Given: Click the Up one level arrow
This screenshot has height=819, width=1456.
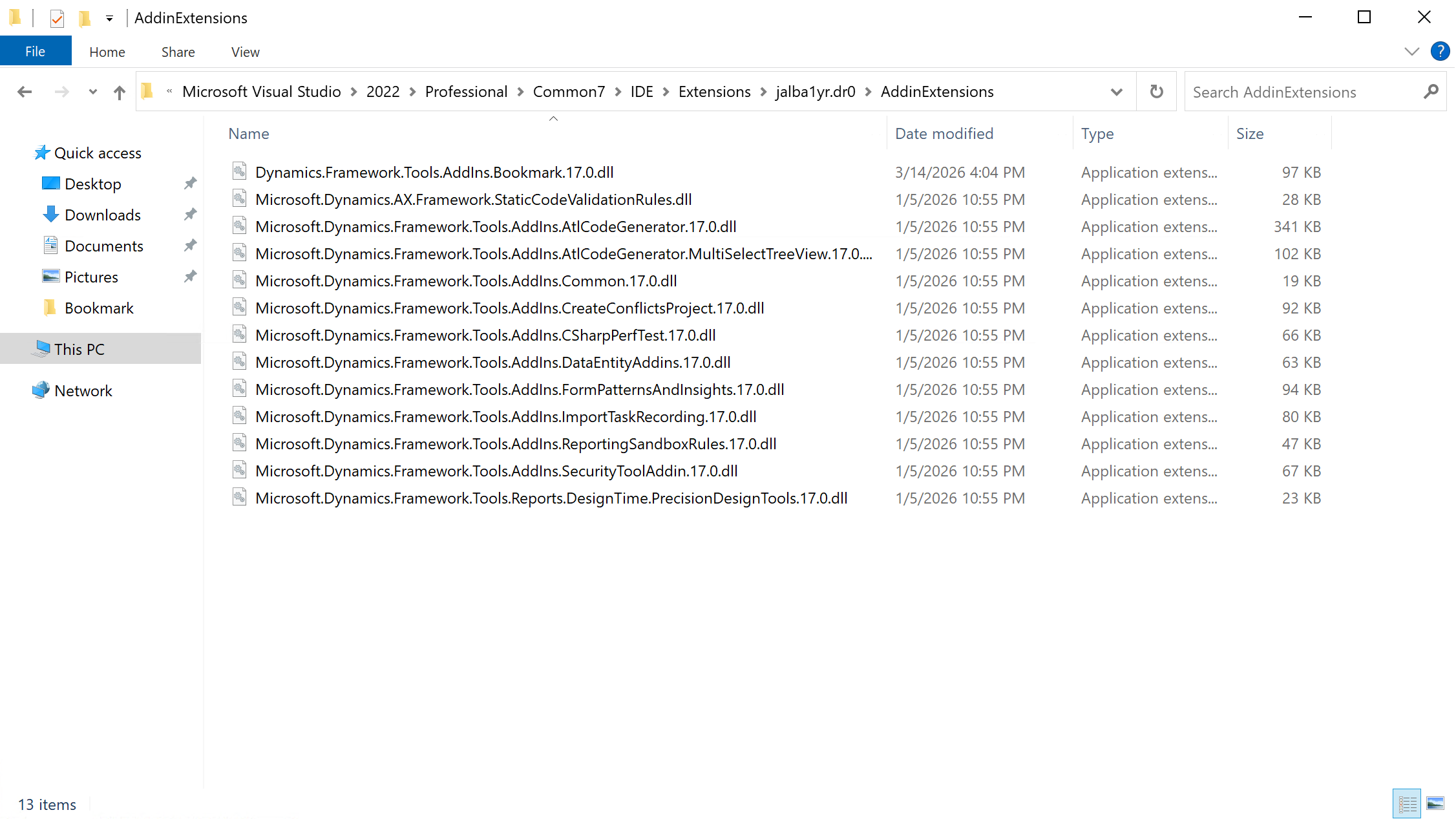Looking at the screenshot, I should click(x=119, y=92).
